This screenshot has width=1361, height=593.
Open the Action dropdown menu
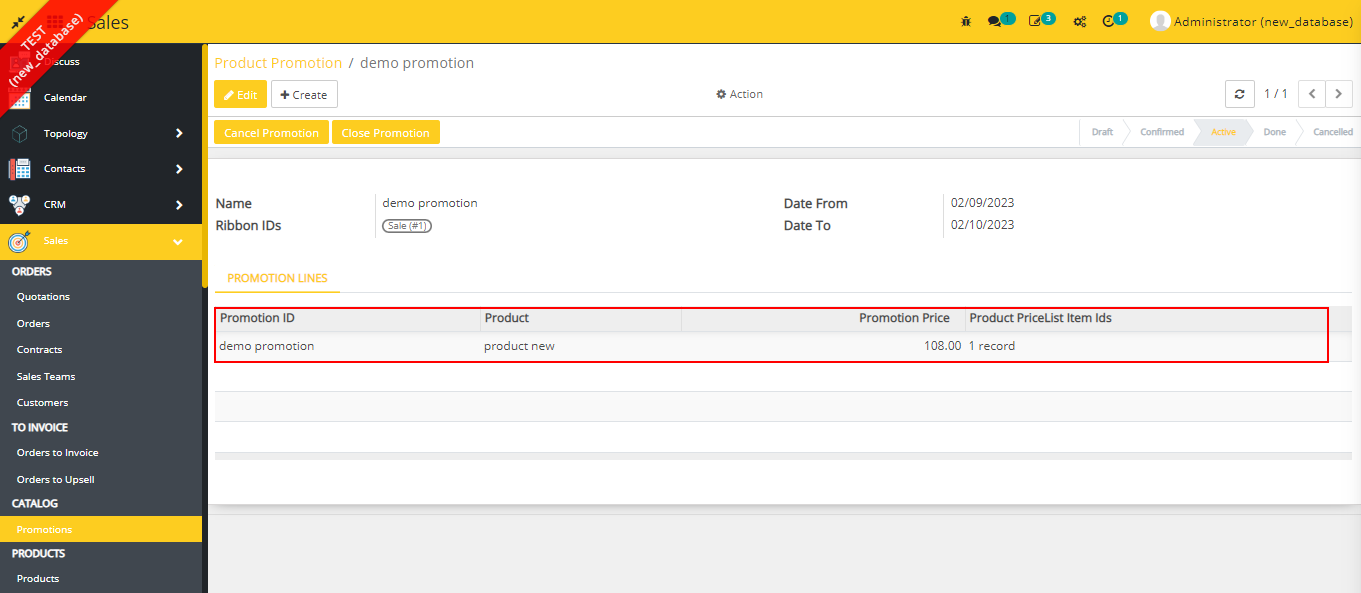click(739, 94)
